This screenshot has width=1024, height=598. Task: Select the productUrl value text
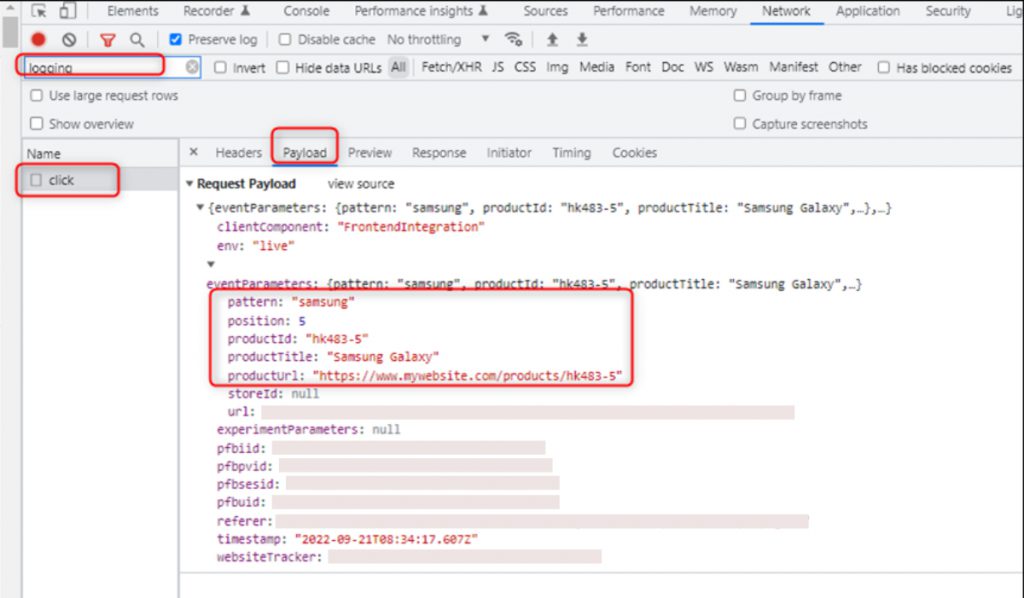pyautogui.click(x=468, y=376)
